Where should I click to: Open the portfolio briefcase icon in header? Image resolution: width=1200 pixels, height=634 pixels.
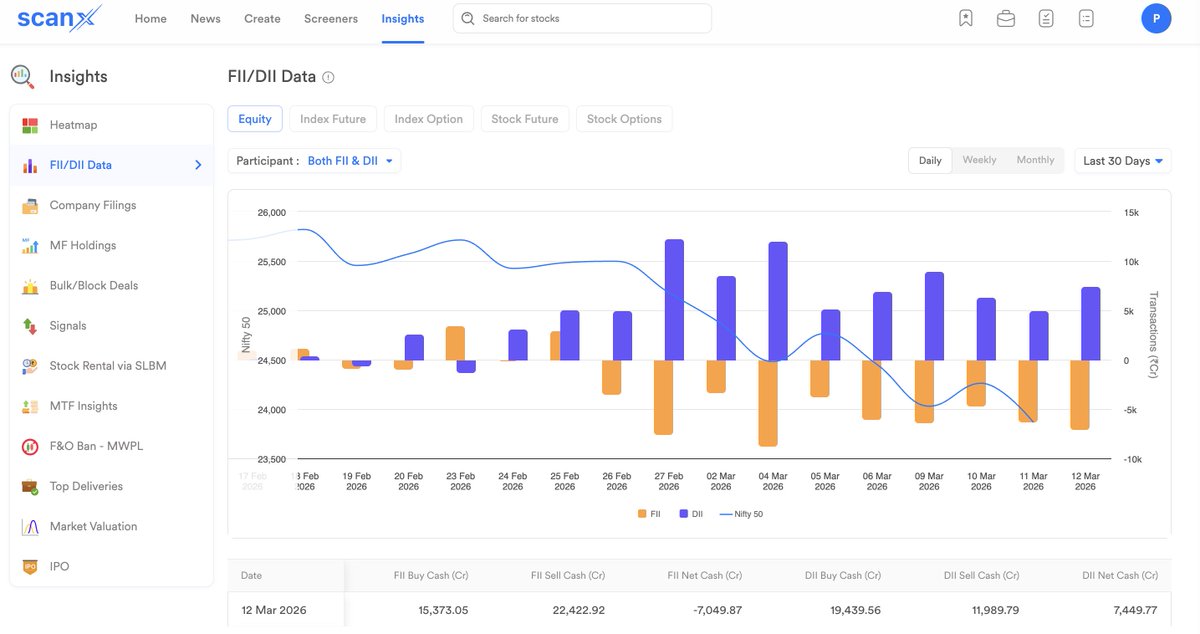(1006, 18)
